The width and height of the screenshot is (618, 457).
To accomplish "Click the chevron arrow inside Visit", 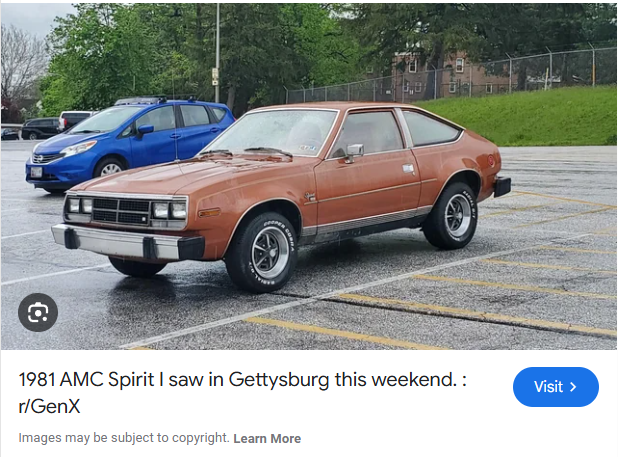I will (573, 387).
